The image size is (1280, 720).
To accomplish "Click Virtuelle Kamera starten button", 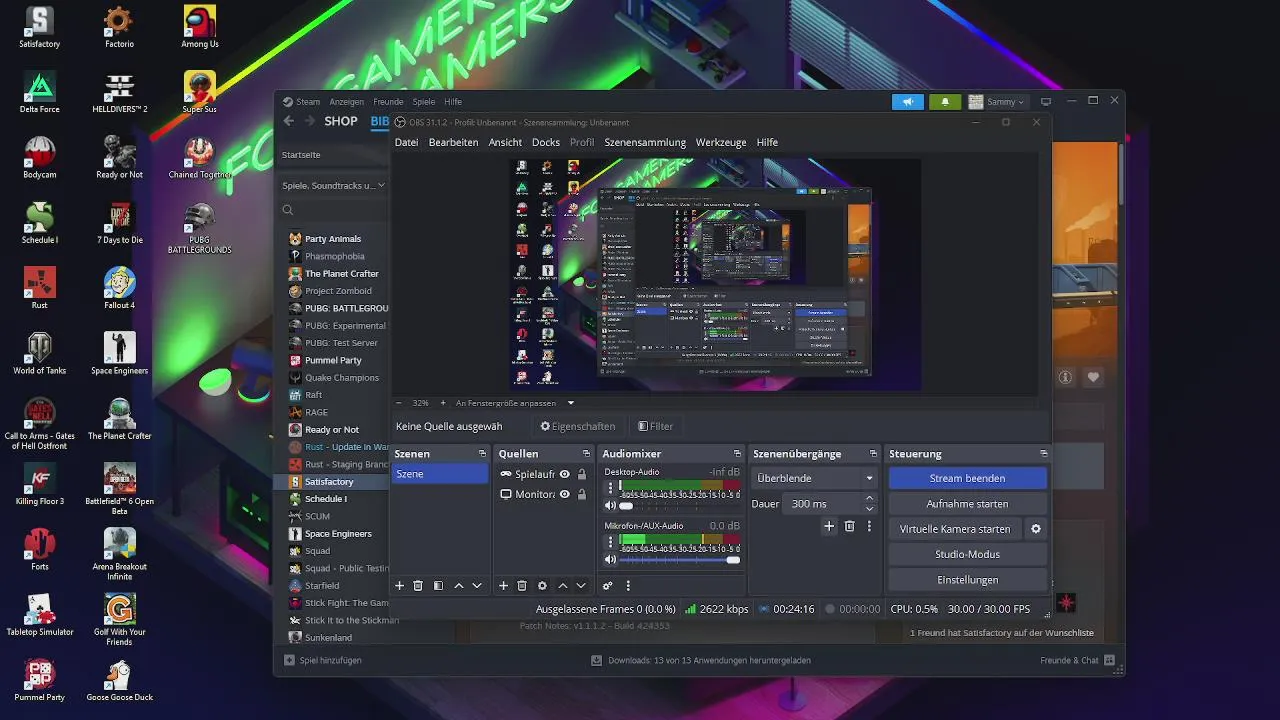I will click(x=955, y=529).
